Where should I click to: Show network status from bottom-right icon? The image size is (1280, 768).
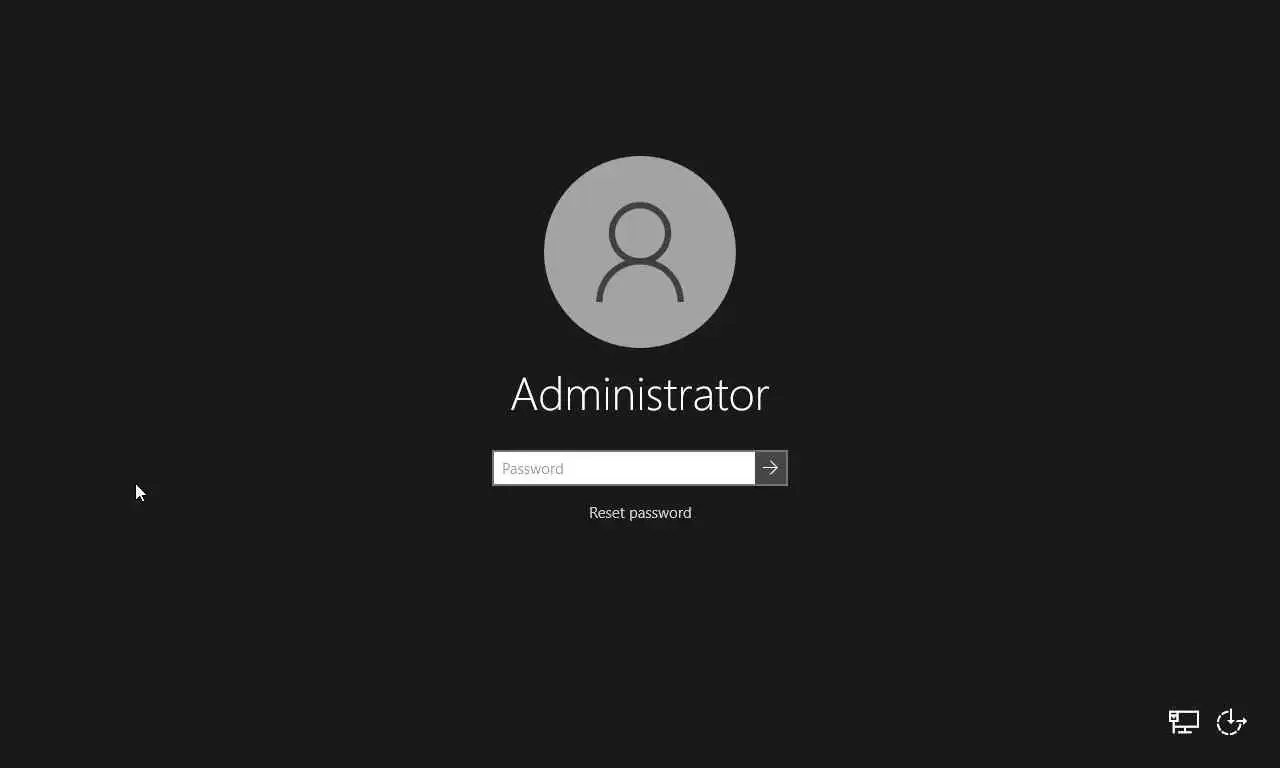pyautogui.click(x=1184, y=722)
